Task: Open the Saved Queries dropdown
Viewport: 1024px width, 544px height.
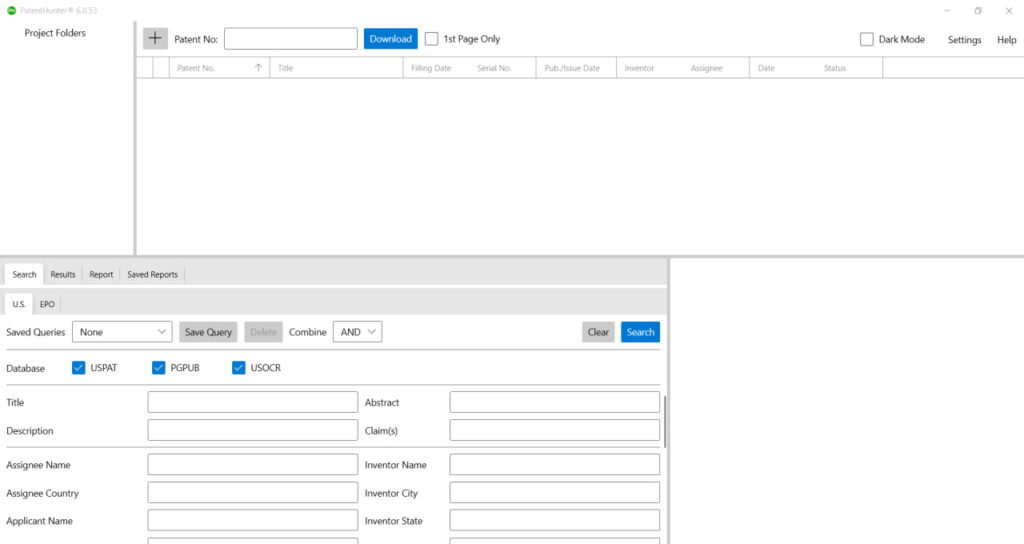Action: (122, 332)
